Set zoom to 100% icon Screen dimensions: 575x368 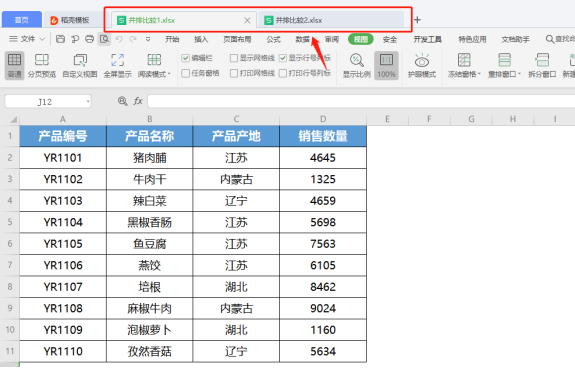pos(387,65)
